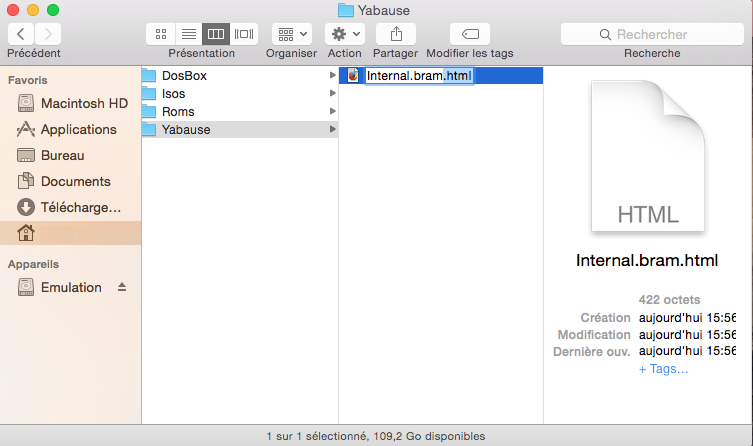Open Documents in sidebar

point(72,181)
